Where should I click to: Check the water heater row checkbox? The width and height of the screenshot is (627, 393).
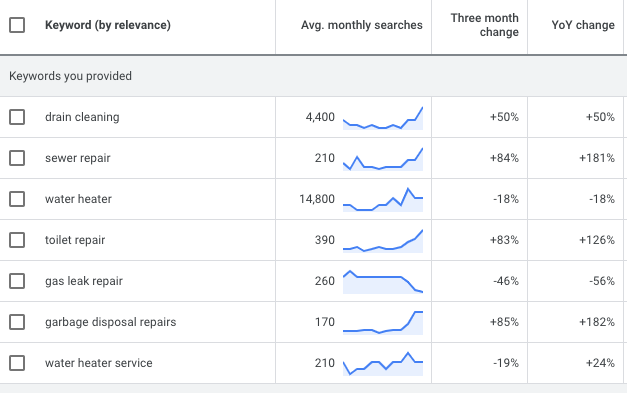[x=17, y=199]
